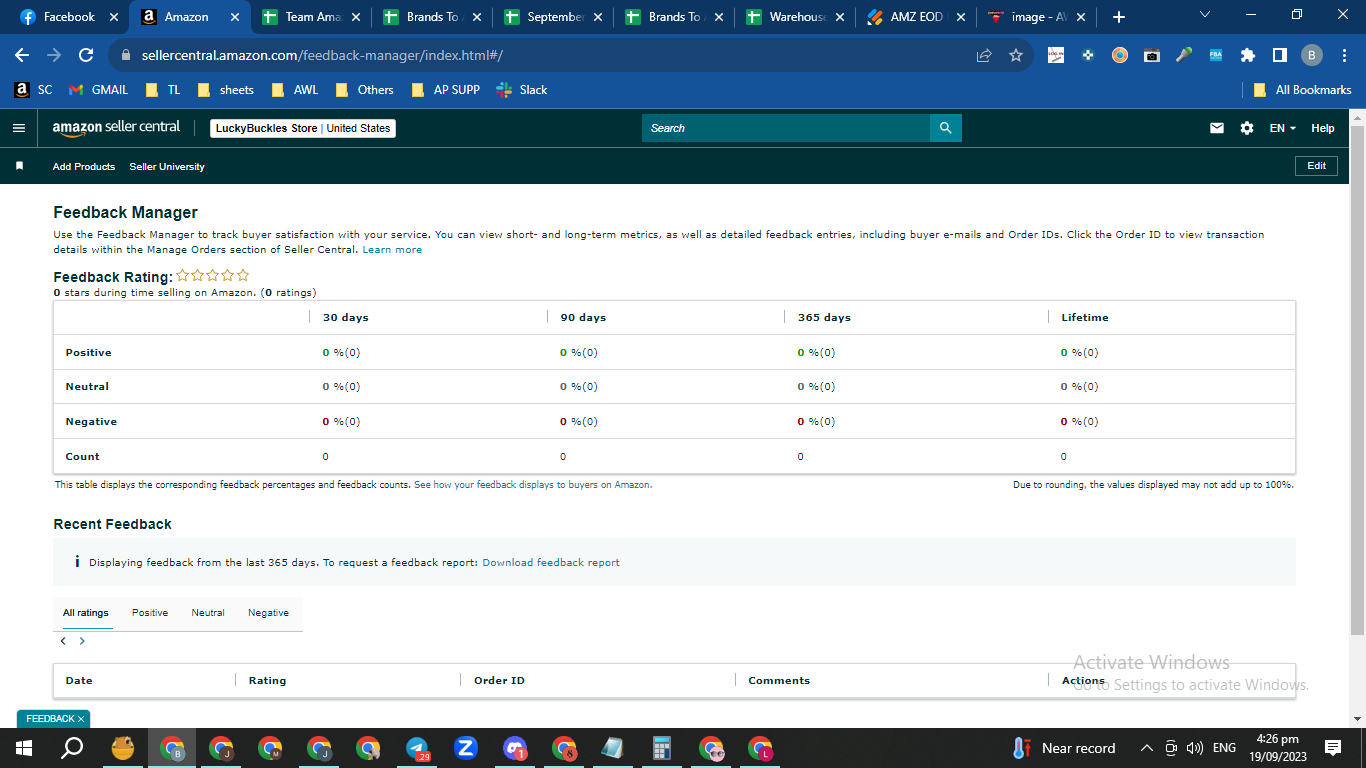The image size is (1366, 768).
Task: Open the All Bookmarks folder
Action: (x=1303, y=90)
